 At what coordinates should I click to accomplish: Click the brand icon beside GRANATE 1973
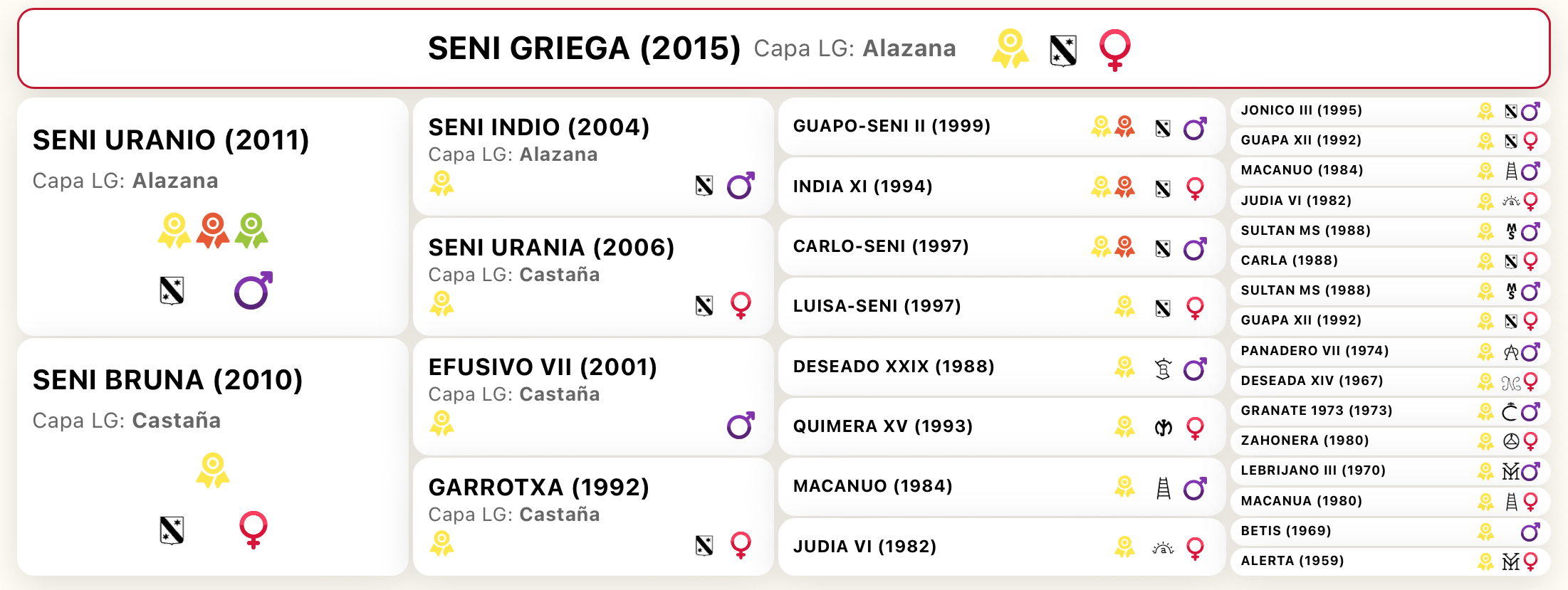[x=1510, y=412]
